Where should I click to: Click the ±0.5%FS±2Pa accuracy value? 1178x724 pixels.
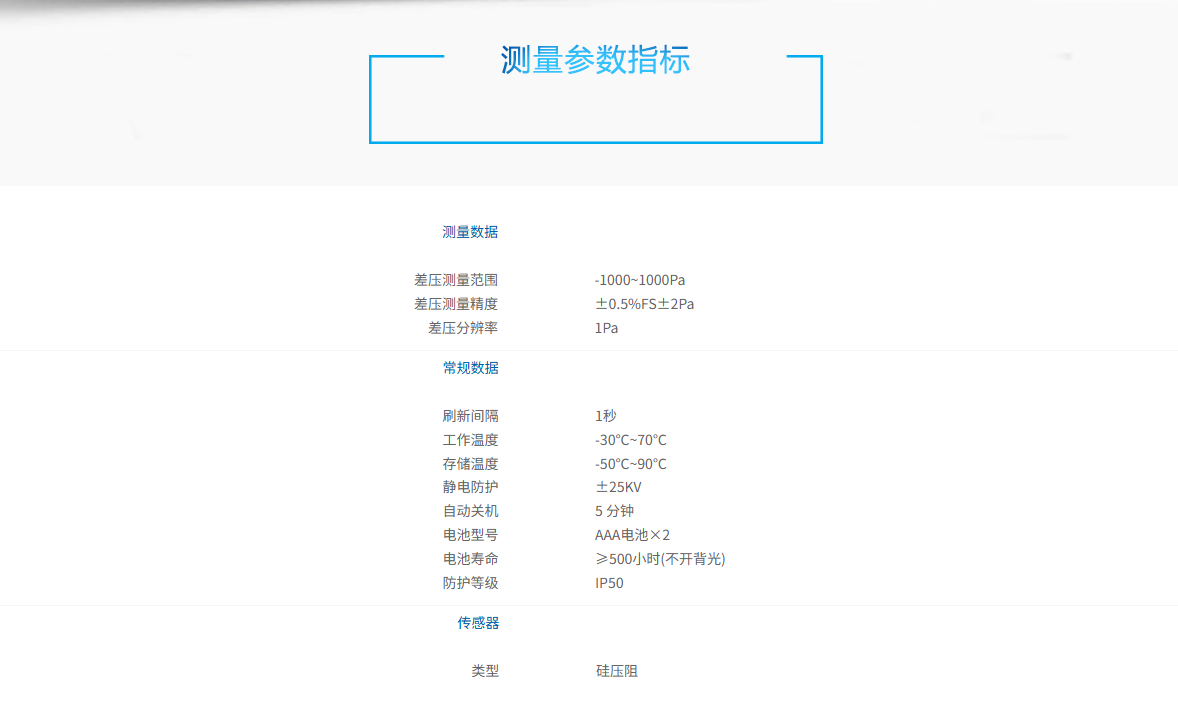tap(644, 304)
